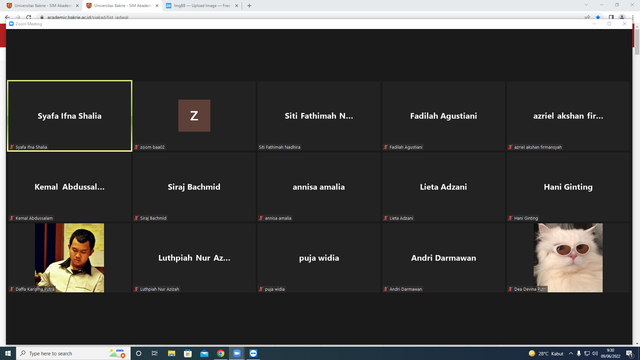Click the microphone icon in system tray
The height and width of the screenshot is (360, 640).
point(578,353)
